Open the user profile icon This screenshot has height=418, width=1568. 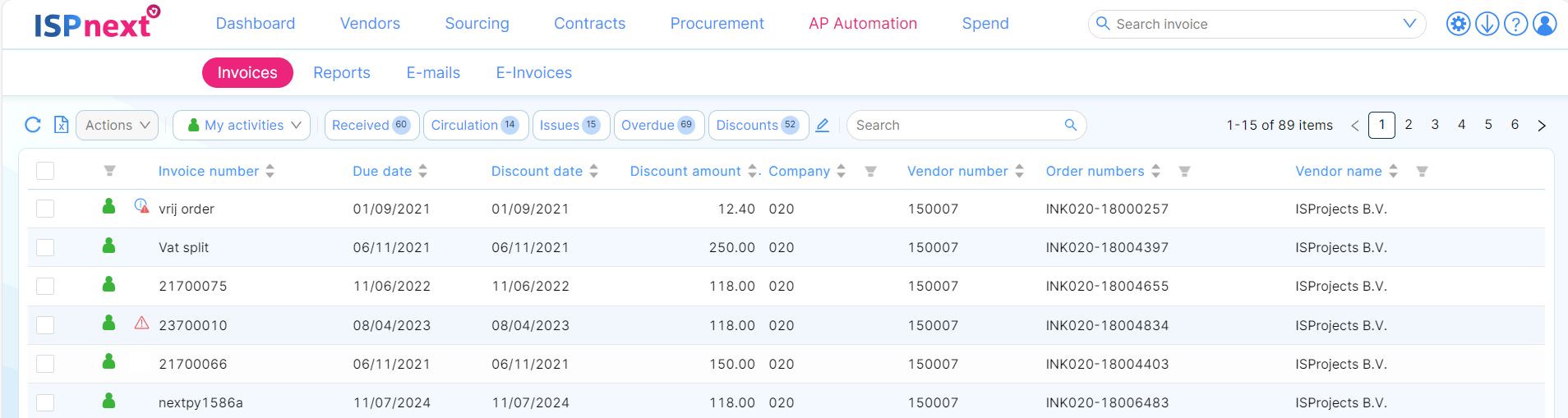click(x=1545, y=24)
